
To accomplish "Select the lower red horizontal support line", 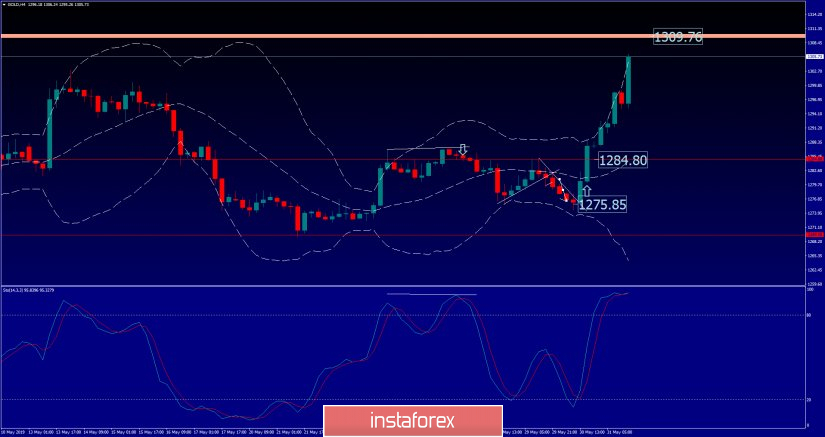I will click(x=403, y=235).
